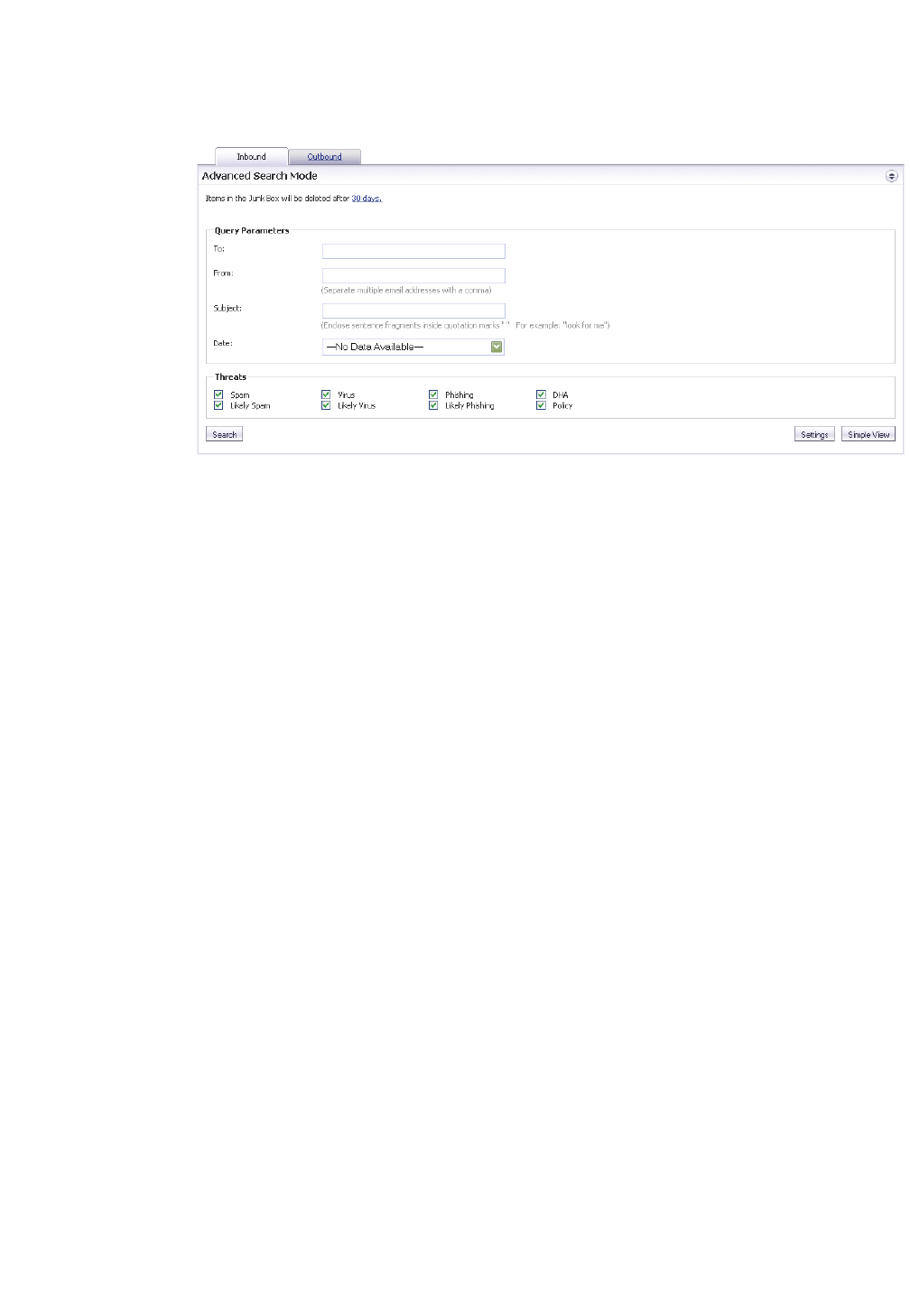Select the Query Parameters group label
Image resolution: width=910 pixels, height=1316 pixels.
point(252,231)
